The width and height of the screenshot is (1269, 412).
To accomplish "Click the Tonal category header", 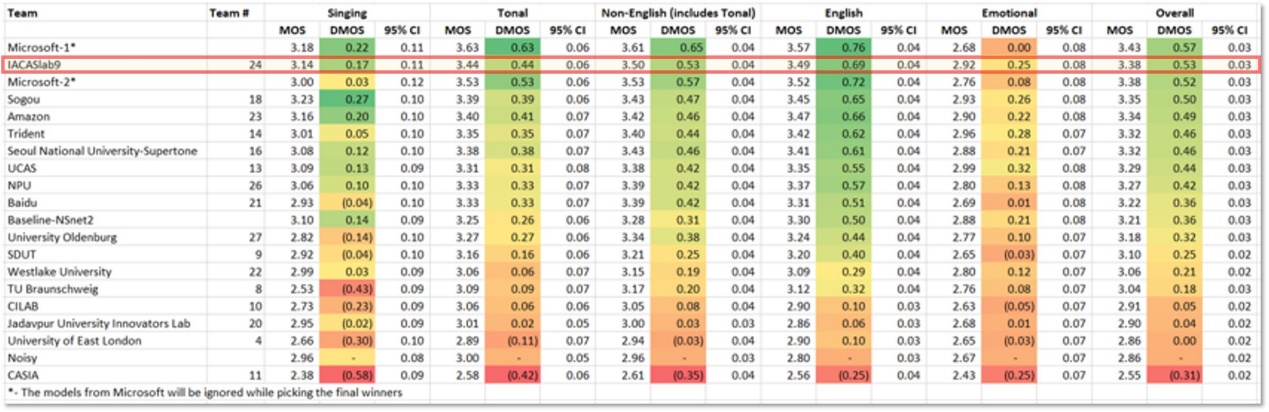I will coord(512,13).
